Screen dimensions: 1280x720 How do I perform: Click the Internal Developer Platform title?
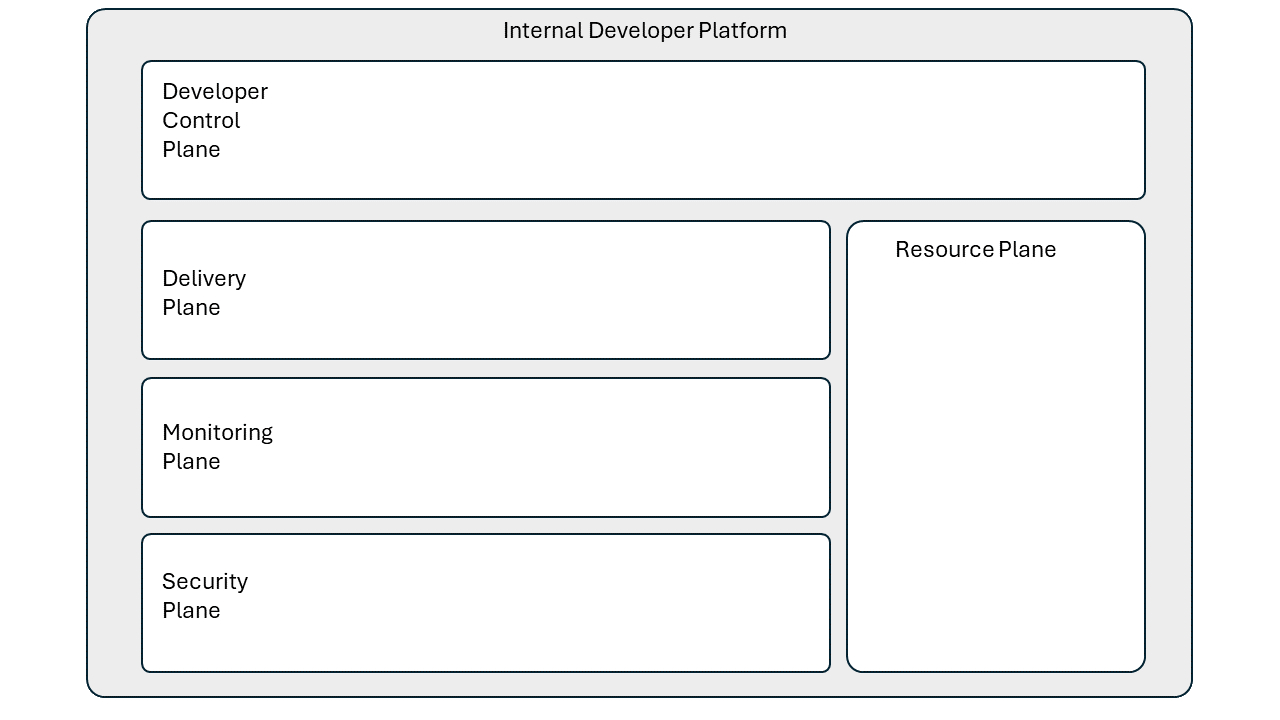pyautogui.click(x=644, y=31)
